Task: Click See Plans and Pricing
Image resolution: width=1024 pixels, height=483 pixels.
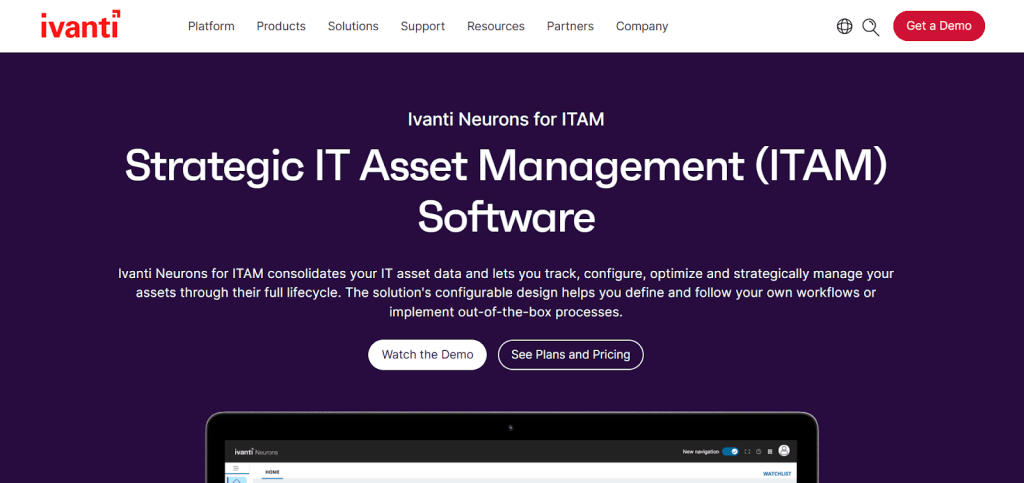Action: 570,355
